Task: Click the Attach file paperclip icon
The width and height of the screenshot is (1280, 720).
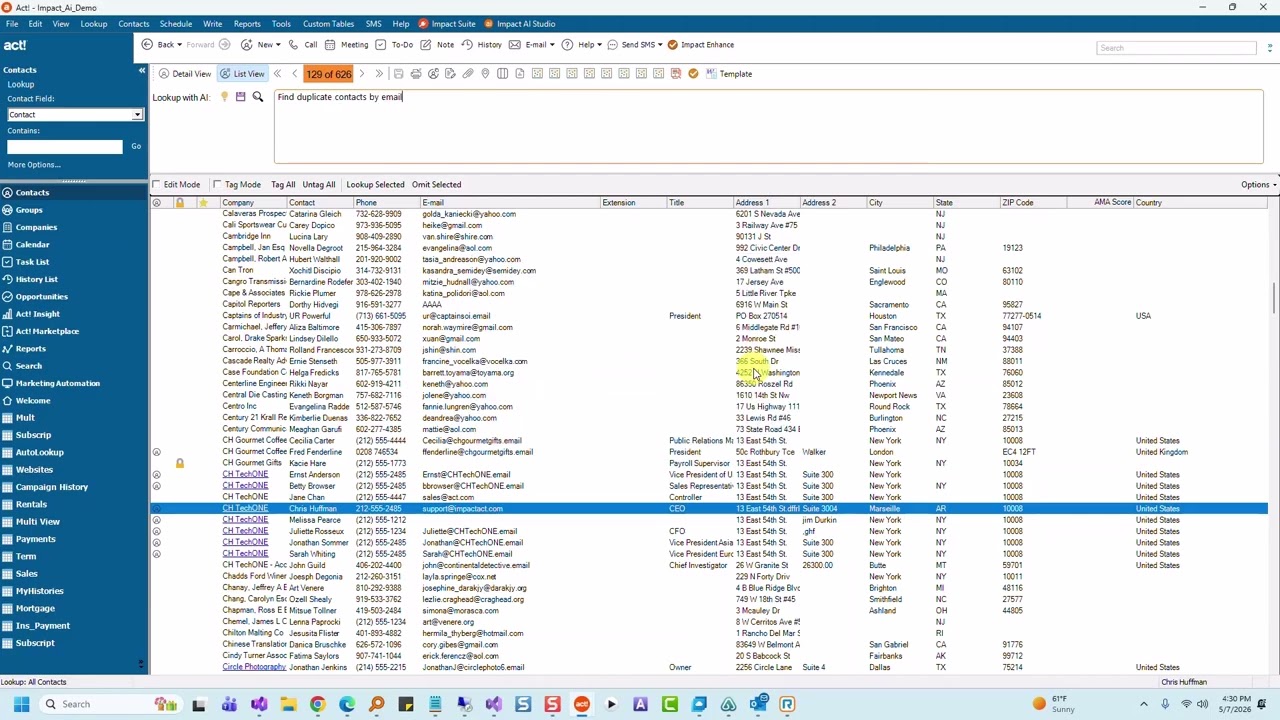Action: pyautogui.click(x=467, y=74)
